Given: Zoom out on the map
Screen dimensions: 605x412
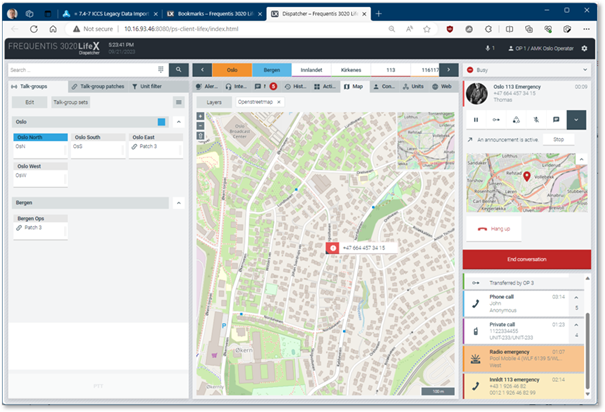Looking at the screenshot, I should click(200, 125).
